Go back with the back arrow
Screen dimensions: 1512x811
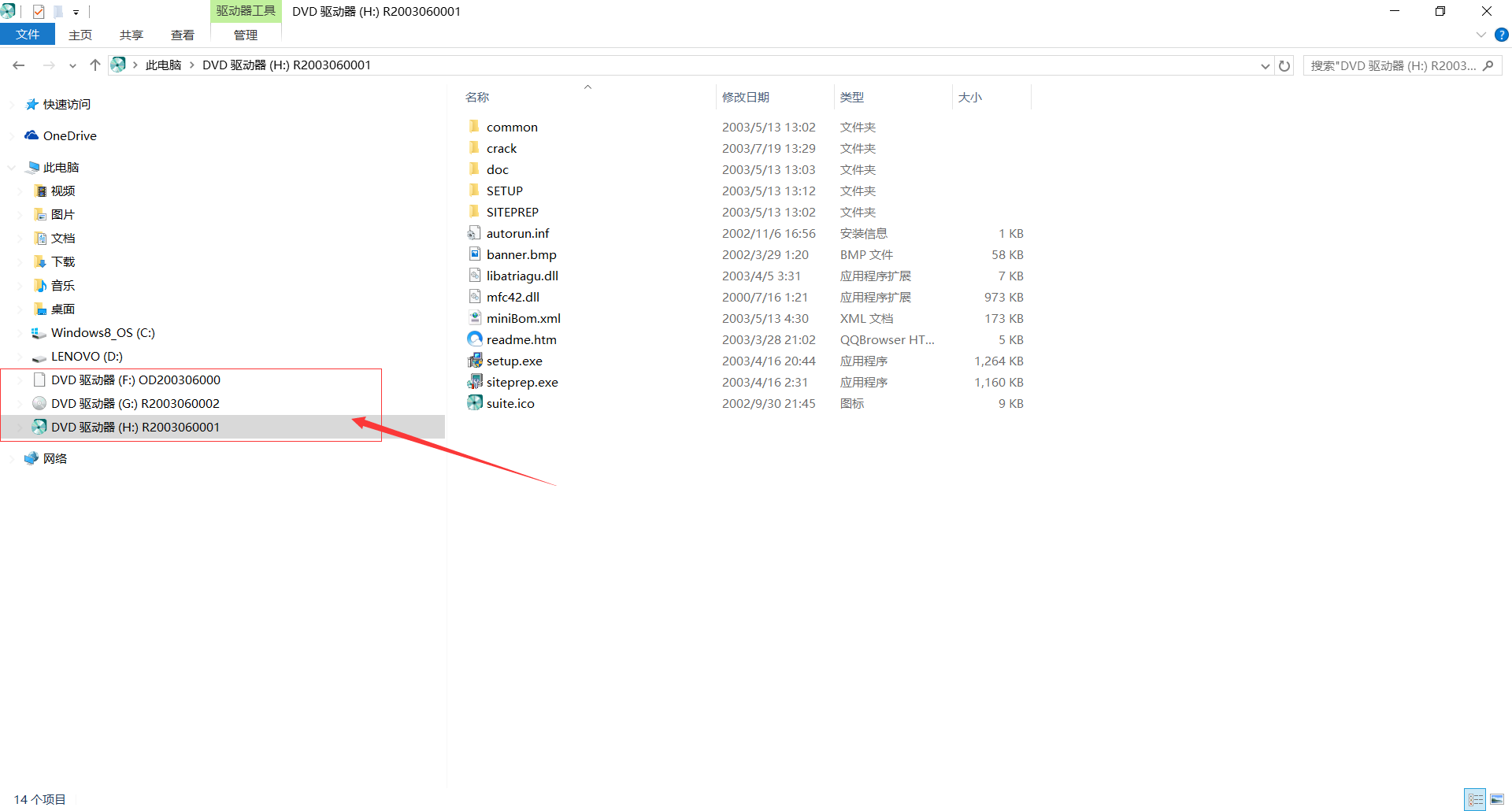click(x=19, y=65)
